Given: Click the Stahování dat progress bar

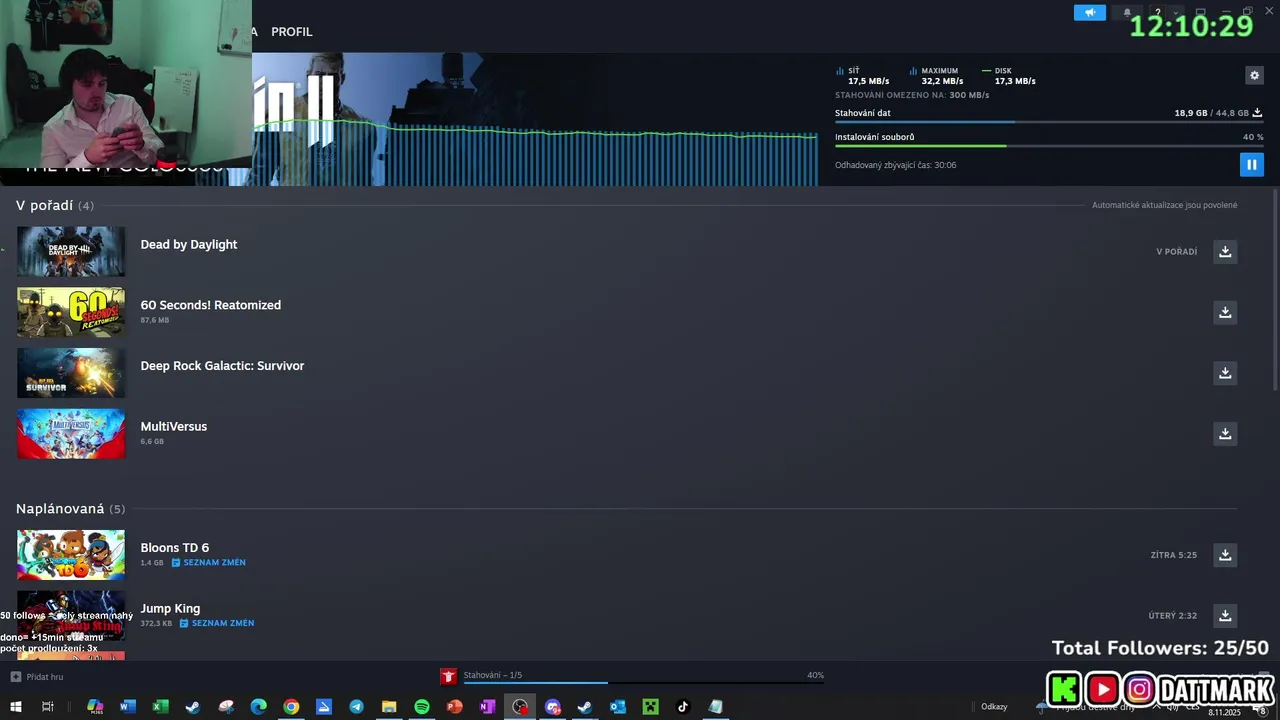Looking at the screenshot, I should click(1049, 122).
